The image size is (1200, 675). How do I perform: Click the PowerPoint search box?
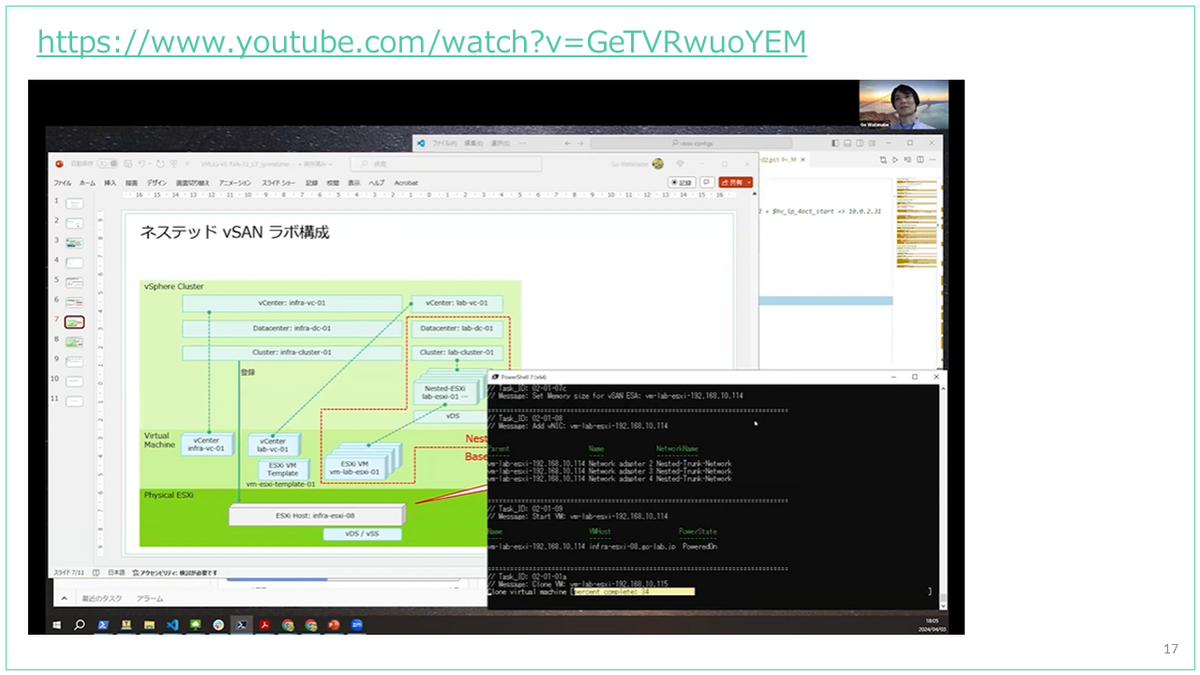(446, 164)
